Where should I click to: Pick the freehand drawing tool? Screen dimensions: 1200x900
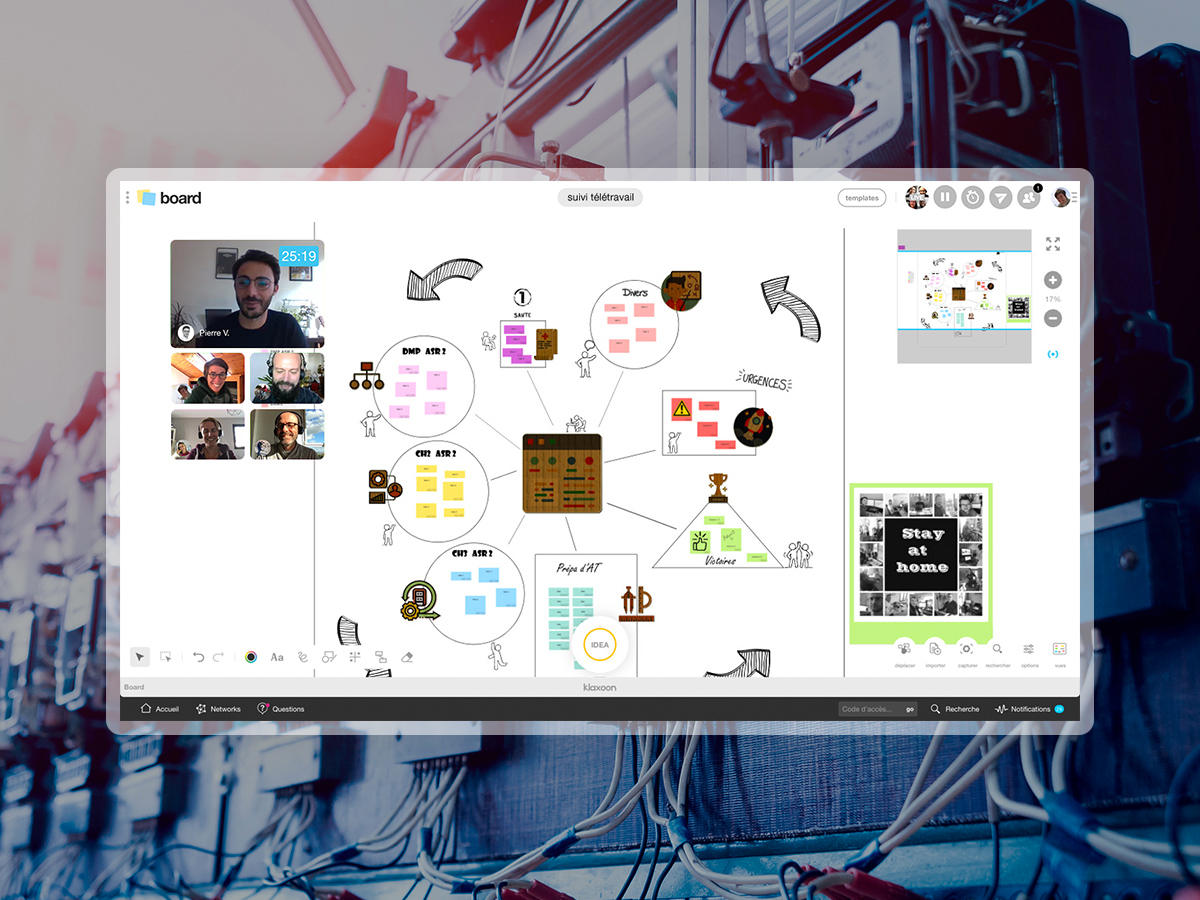[x=302, y=657]
